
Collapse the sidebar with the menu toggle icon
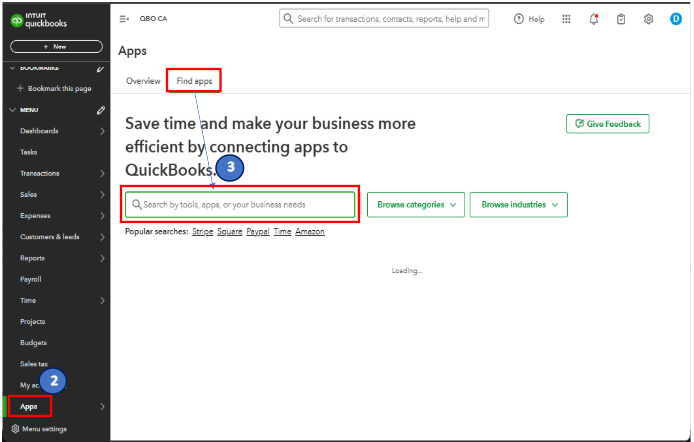pos(124,19)
